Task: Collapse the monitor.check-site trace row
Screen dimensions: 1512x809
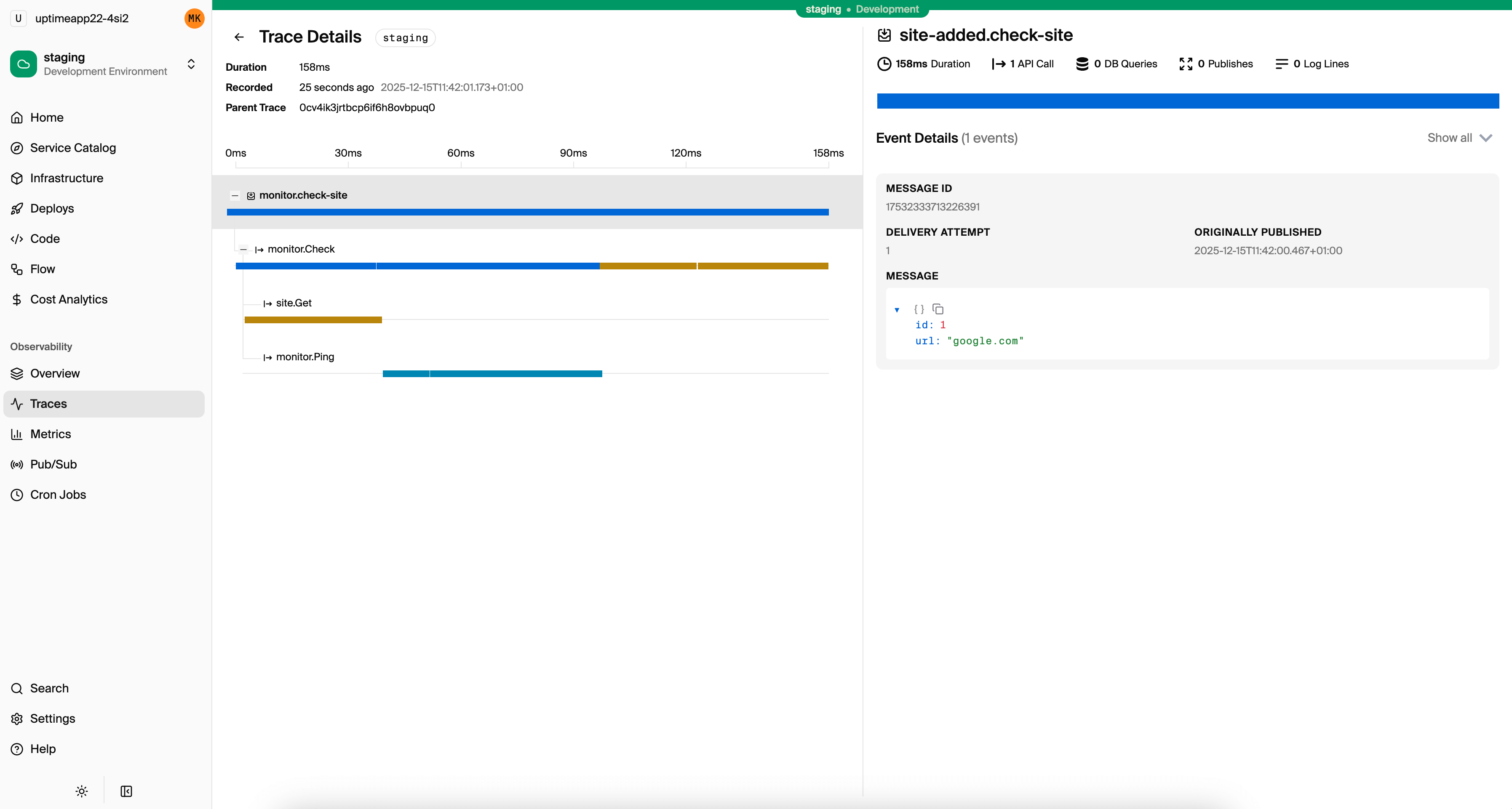Action: (235, 195)
